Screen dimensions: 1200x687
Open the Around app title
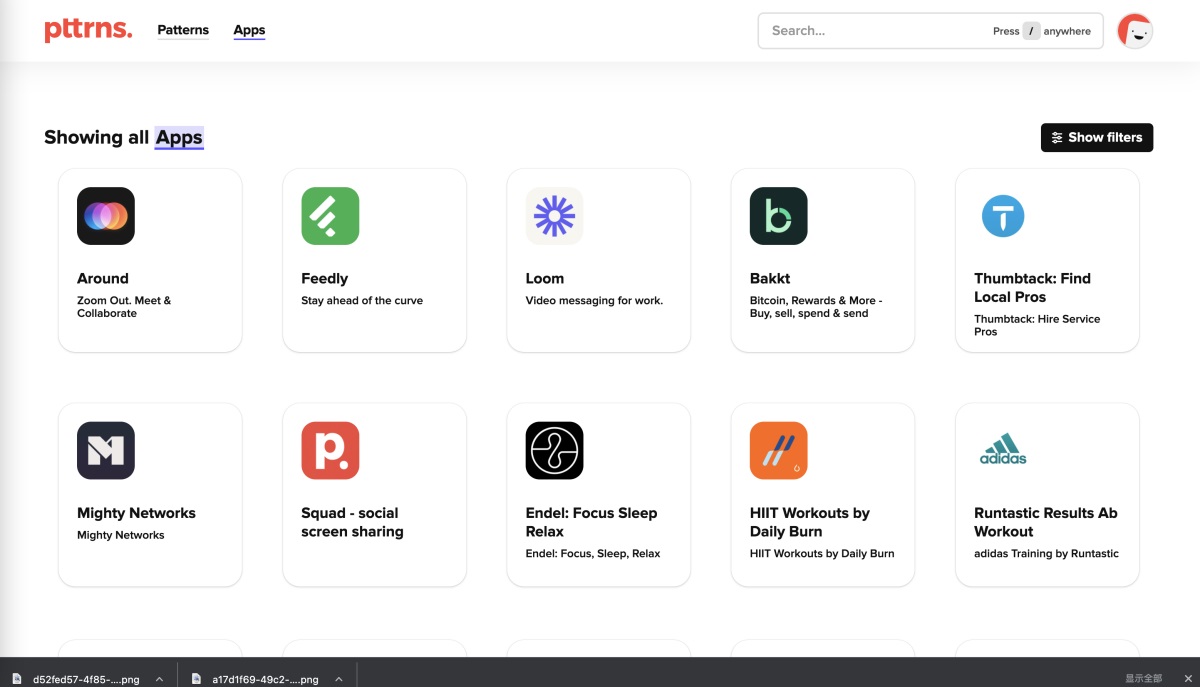coord(103,279)
